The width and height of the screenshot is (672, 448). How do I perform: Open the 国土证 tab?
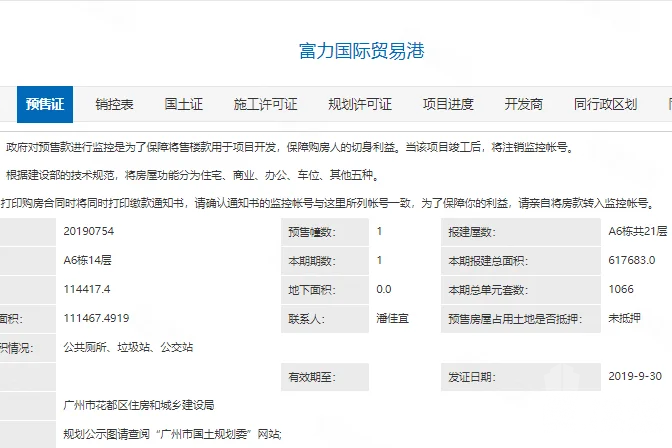(x=183, y=104)
